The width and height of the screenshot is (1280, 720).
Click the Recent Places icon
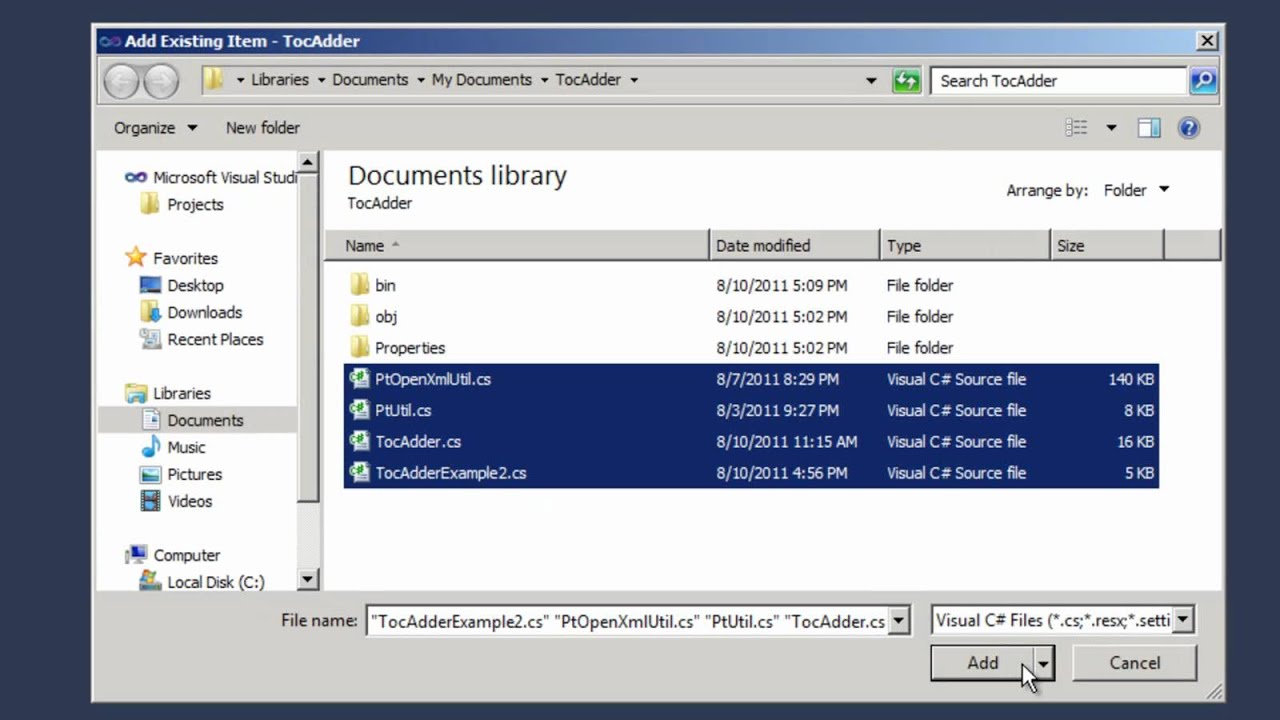(150, 339)
